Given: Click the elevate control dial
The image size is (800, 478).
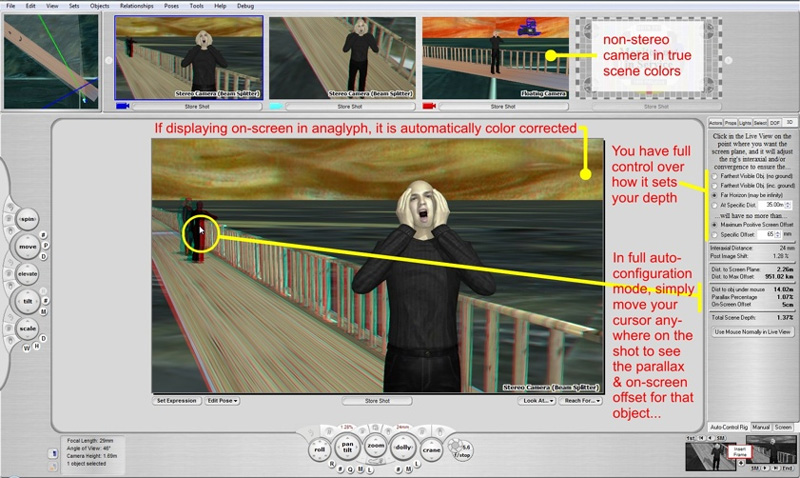Looking at the screenshot, I should 27,274.
